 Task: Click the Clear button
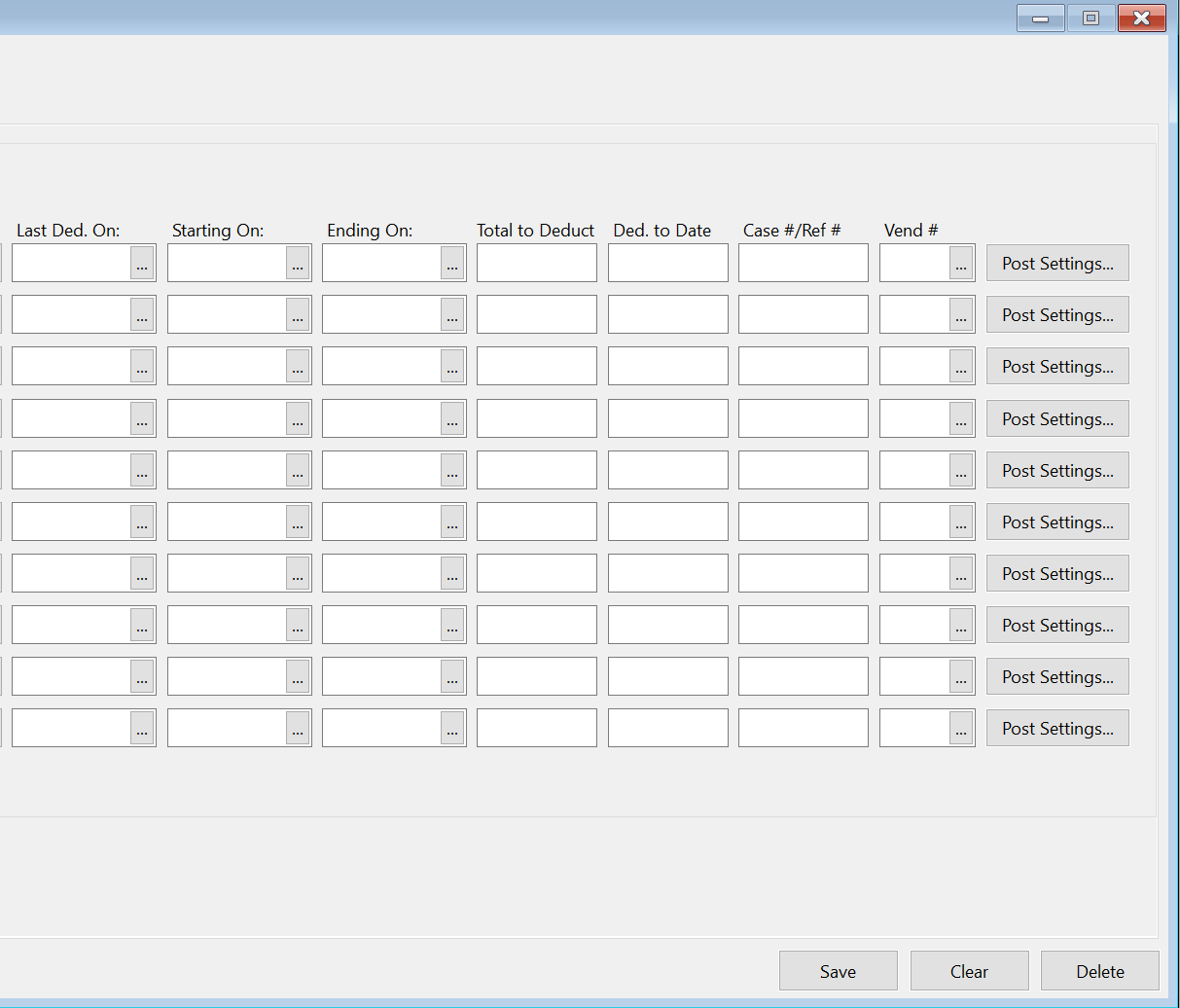tap(969, 971)
